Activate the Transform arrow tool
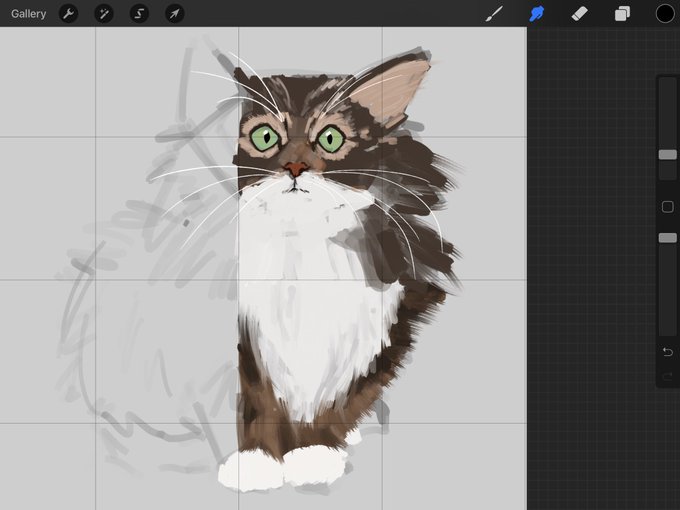The height and width of the screenshot is (510, 680). (175, 14)
